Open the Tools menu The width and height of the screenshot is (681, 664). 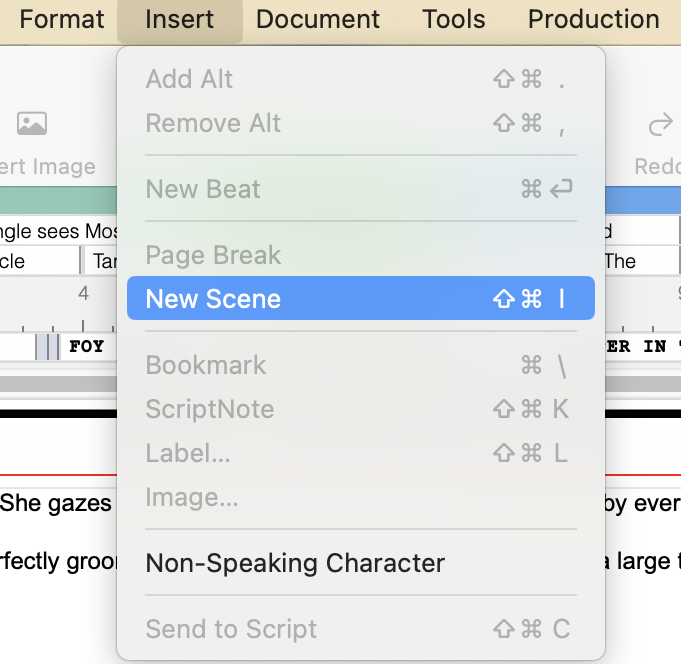(454, 19)
